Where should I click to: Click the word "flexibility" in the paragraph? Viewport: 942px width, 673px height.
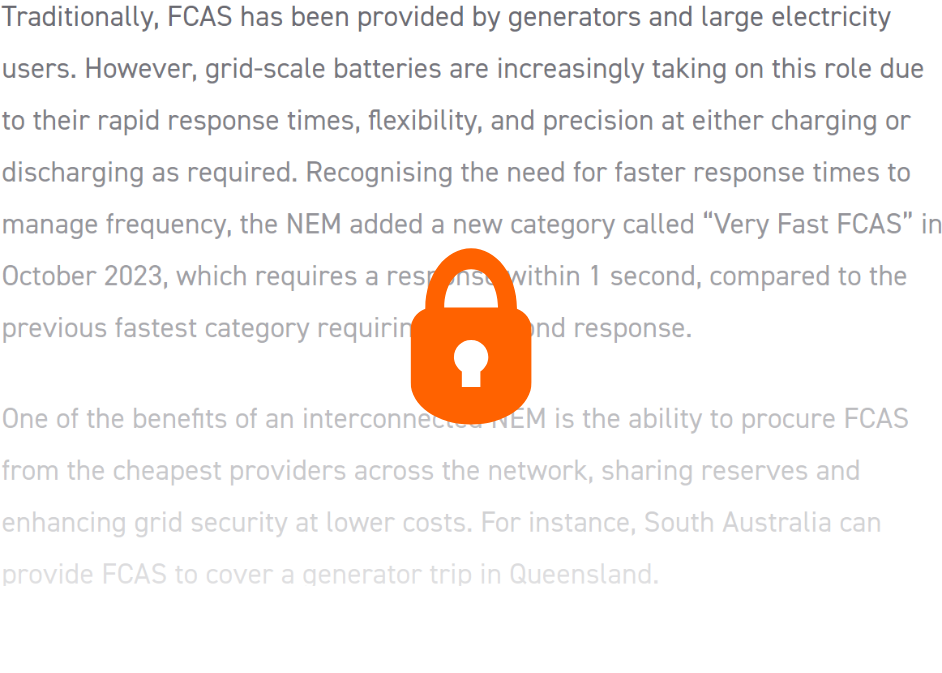point(424,121)
